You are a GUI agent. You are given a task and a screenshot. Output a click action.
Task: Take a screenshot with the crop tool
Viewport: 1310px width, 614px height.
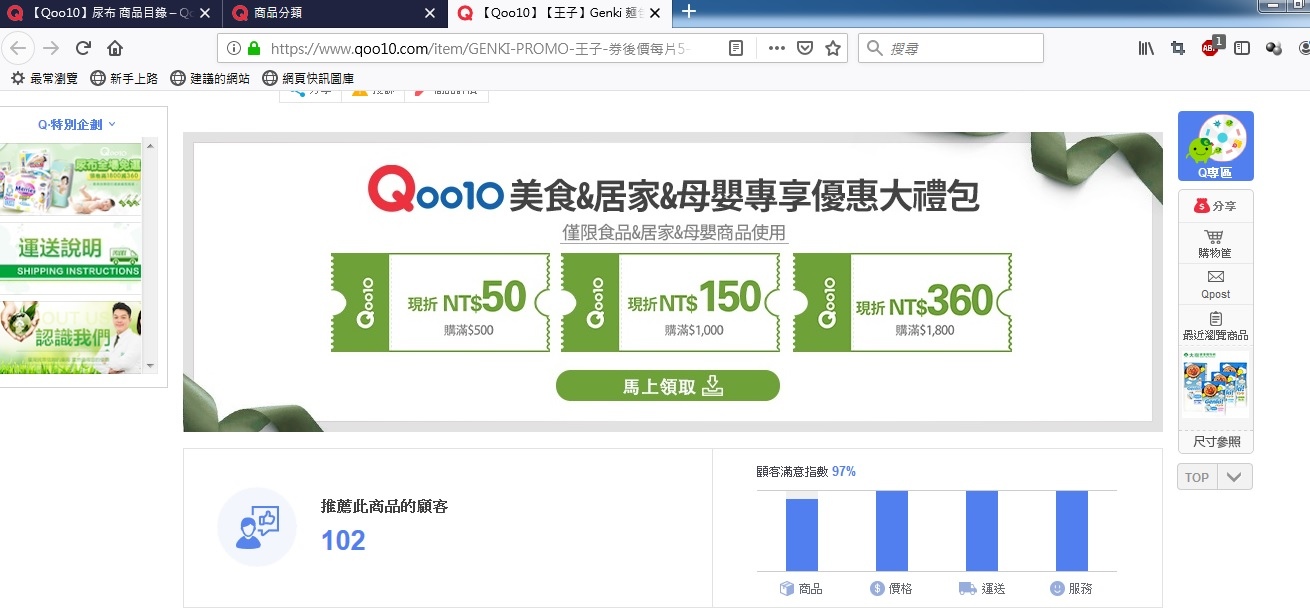tap(1178, 48)
